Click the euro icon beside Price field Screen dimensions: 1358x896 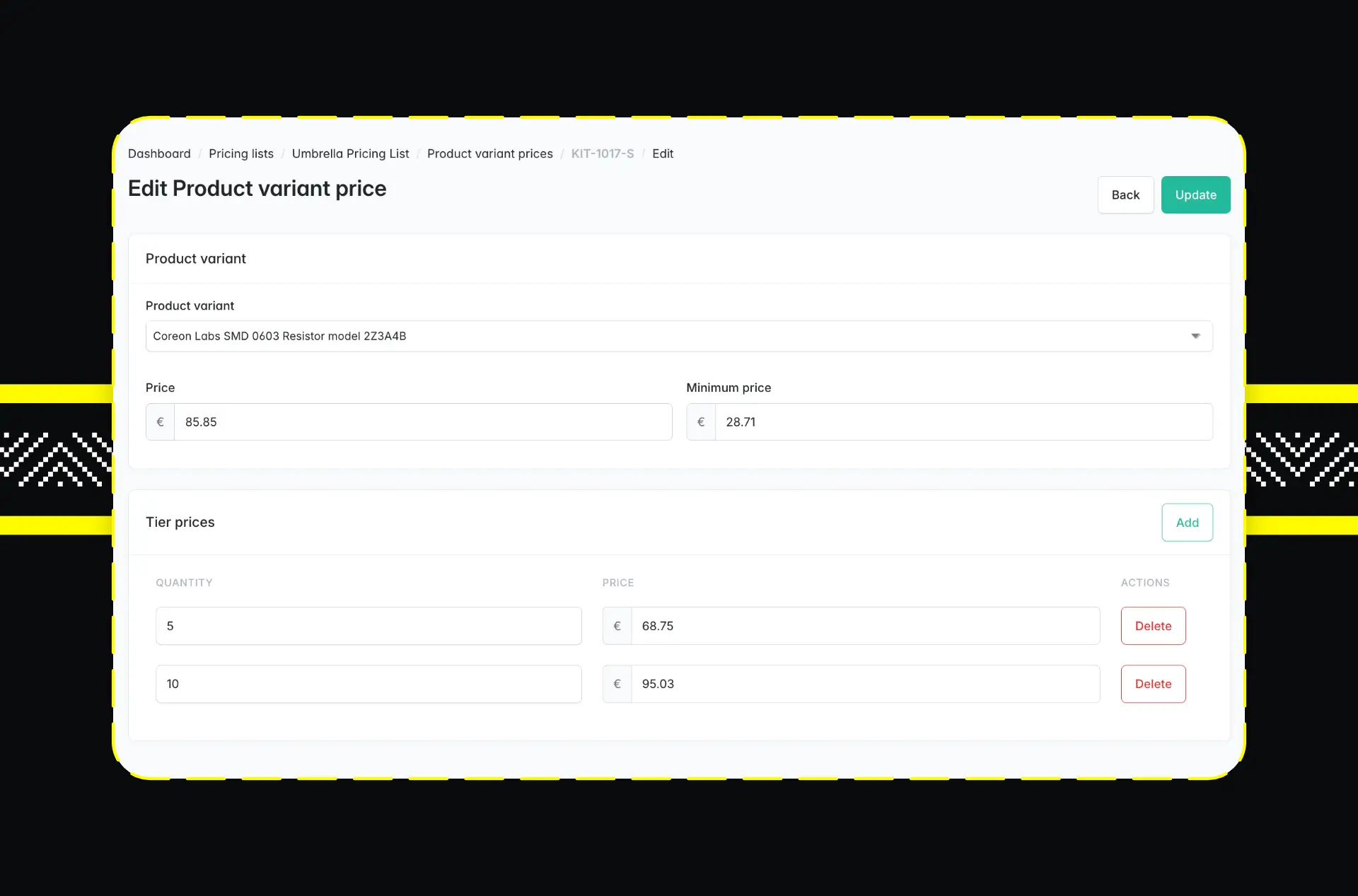160,422
